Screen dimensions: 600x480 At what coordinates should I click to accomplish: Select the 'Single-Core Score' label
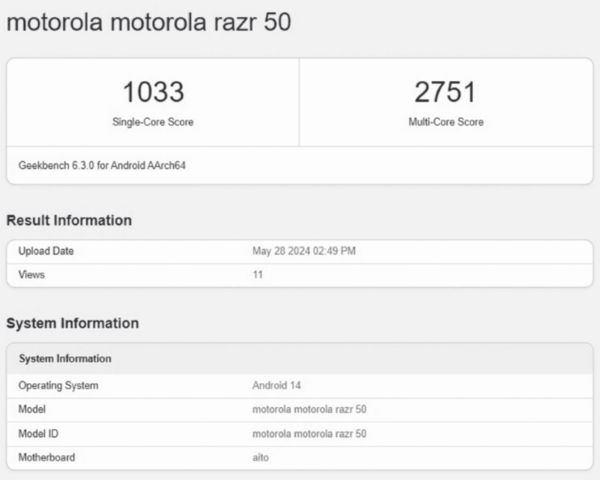click(x=153, y=122)
